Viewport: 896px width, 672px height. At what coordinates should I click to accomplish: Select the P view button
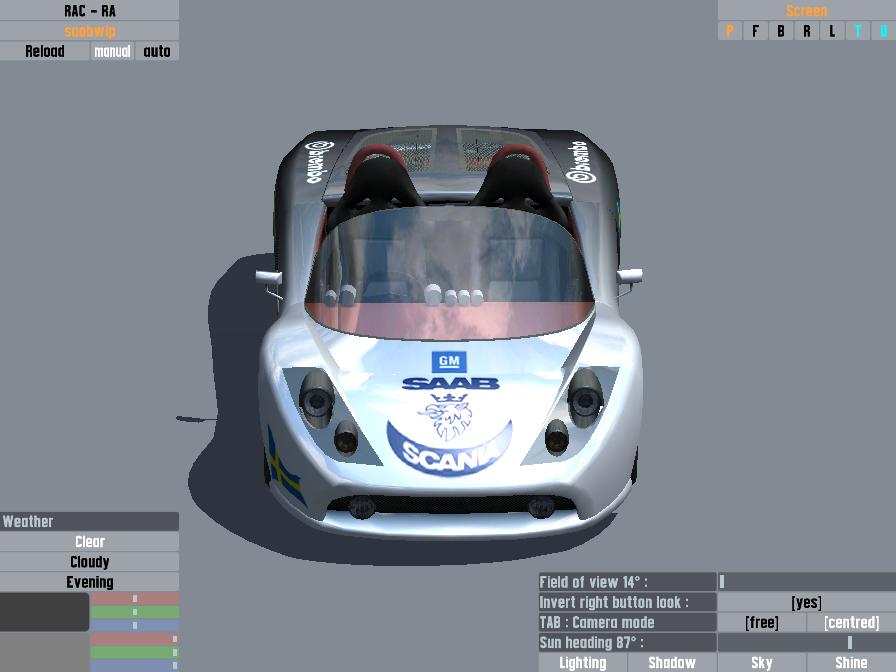(730, 31)
